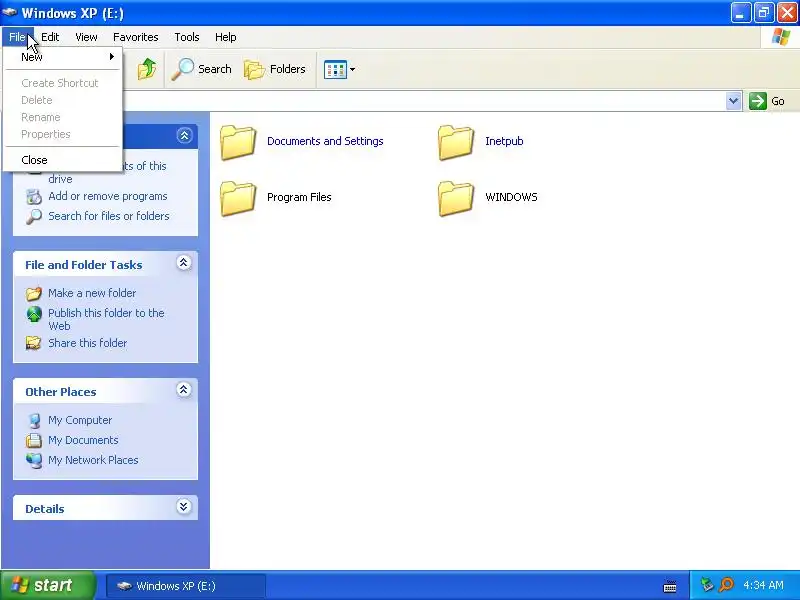Click the orange magnifier tray icon
Image resolution: width=800 pixels, height=600 pixels.
[x=726, y=585]
